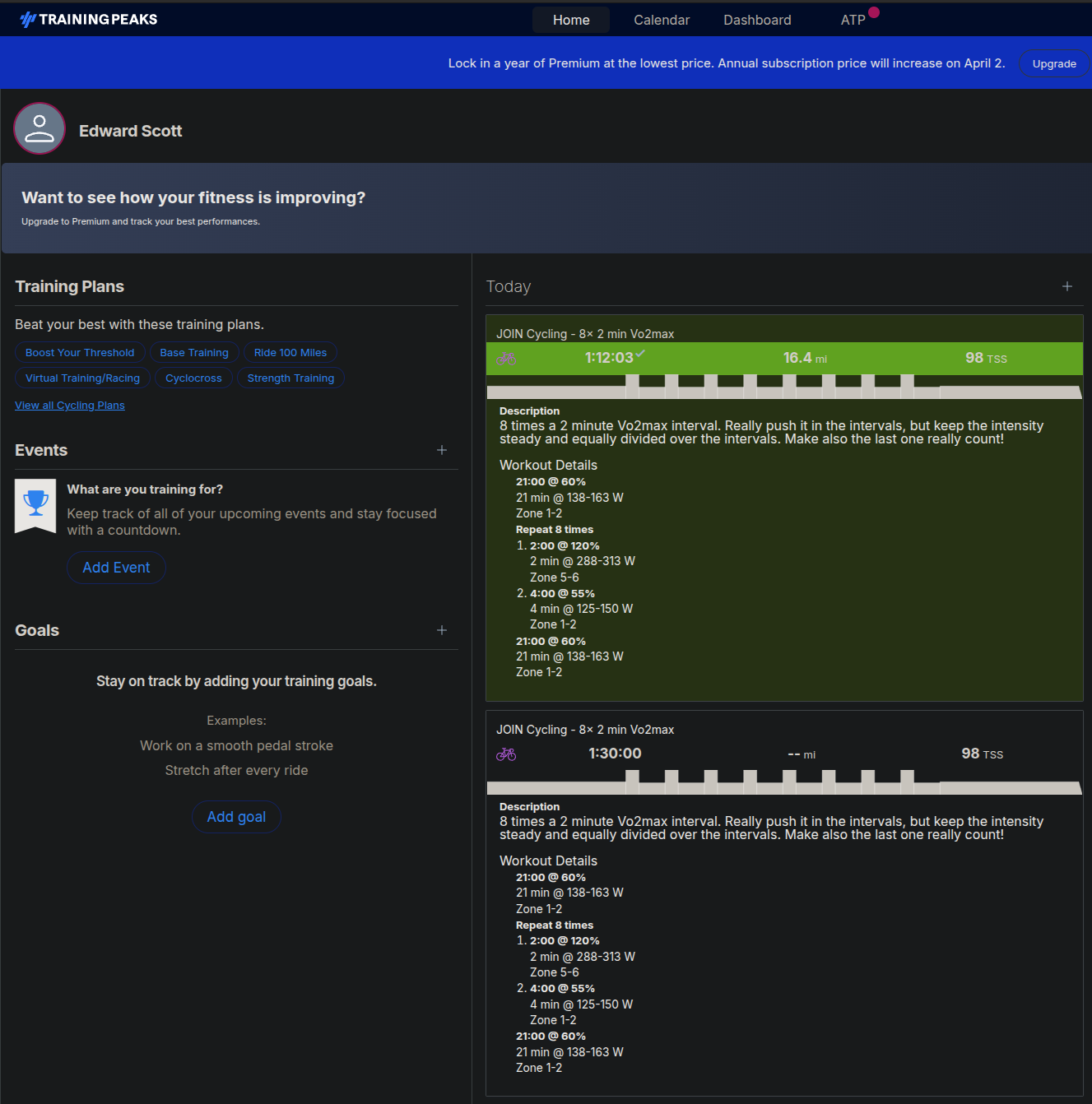Switch to the Dashboard tab
1092x1104 pixels.
757,20
